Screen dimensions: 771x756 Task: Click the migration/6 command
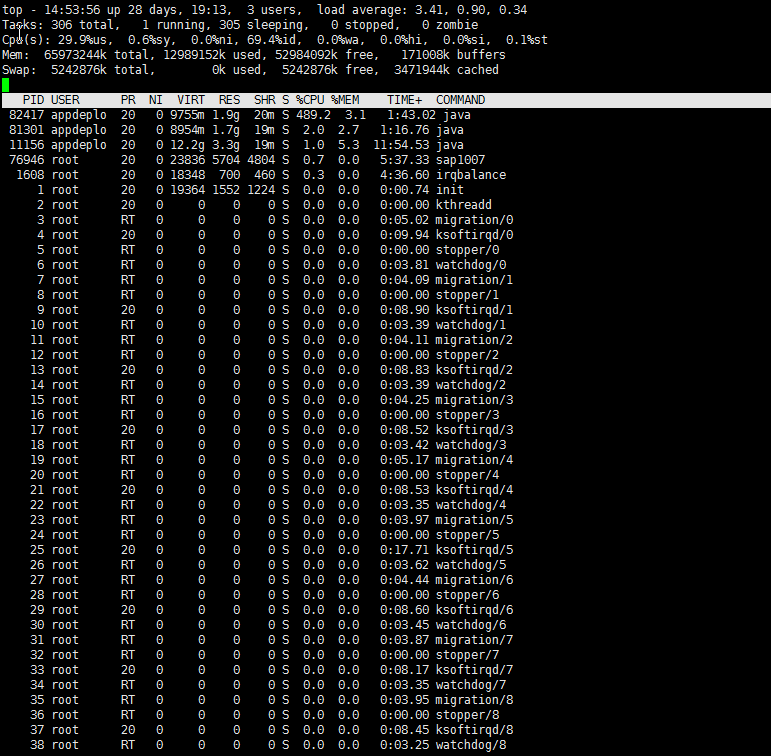click(x=474, y=580)
